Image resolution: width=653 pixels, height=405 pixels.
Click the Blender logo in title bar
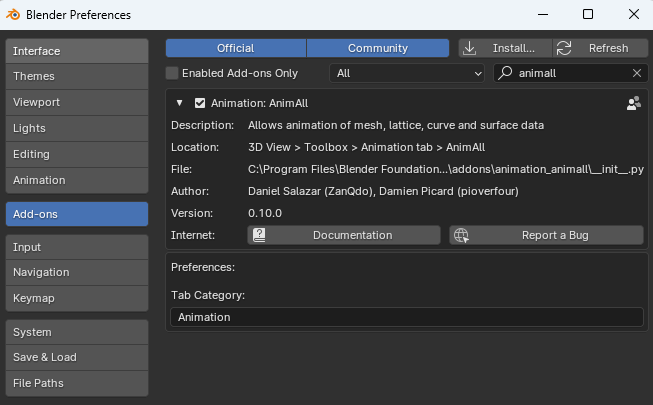(13, 15)
